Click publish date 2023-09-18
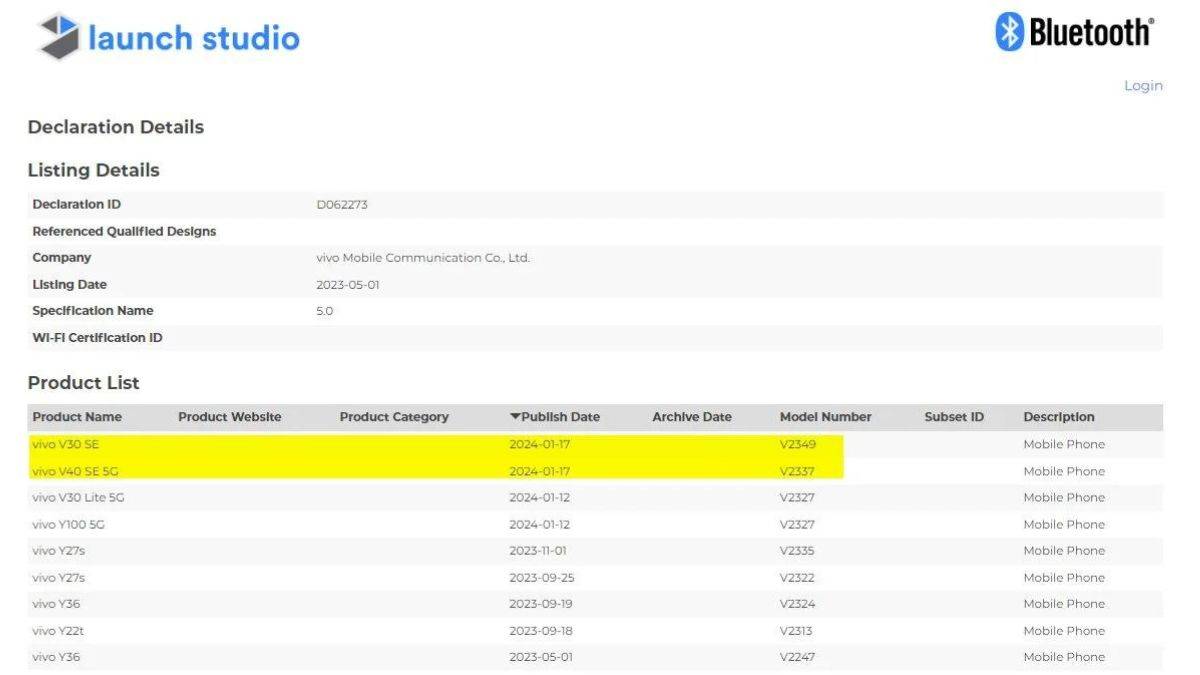Image resolution: width=1200 pixels, height=675 pixels. click(x=541, y=631)
